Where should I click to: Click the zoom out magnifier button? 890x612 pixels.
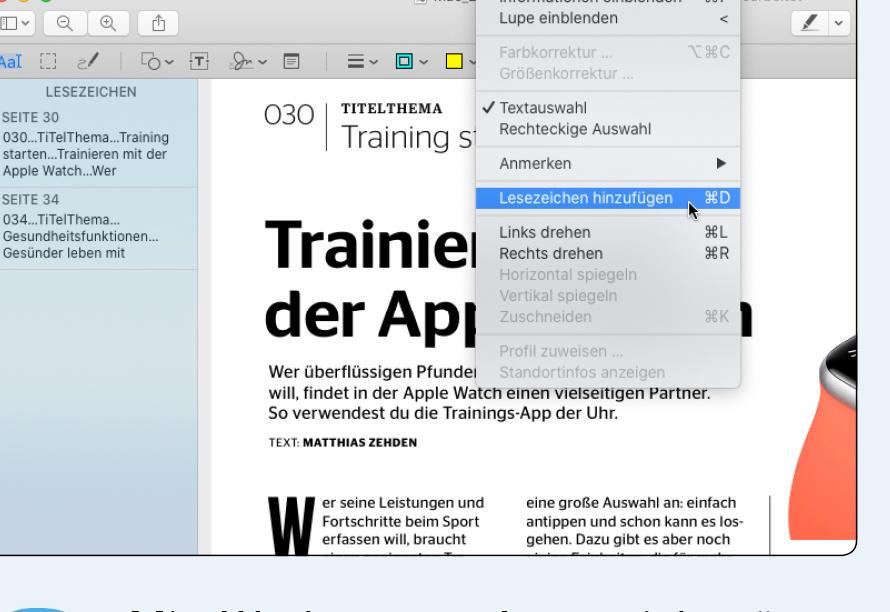pos(65,23)
